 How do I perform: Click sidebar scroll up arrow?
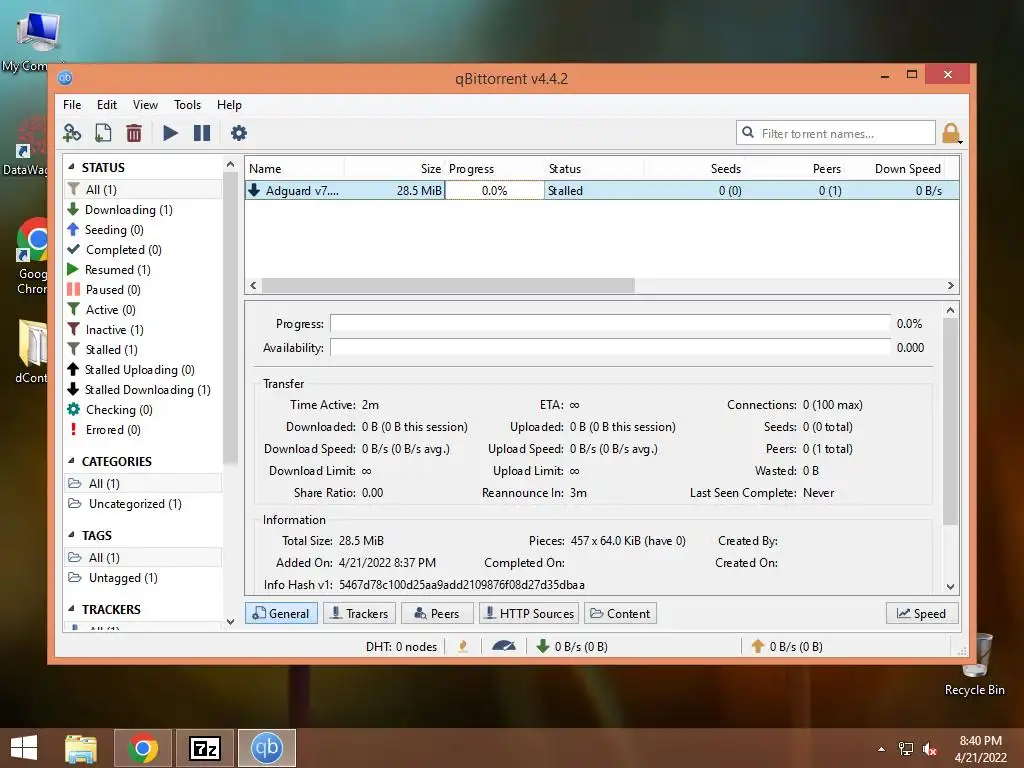pyautogui.click(x=230, y=164)
